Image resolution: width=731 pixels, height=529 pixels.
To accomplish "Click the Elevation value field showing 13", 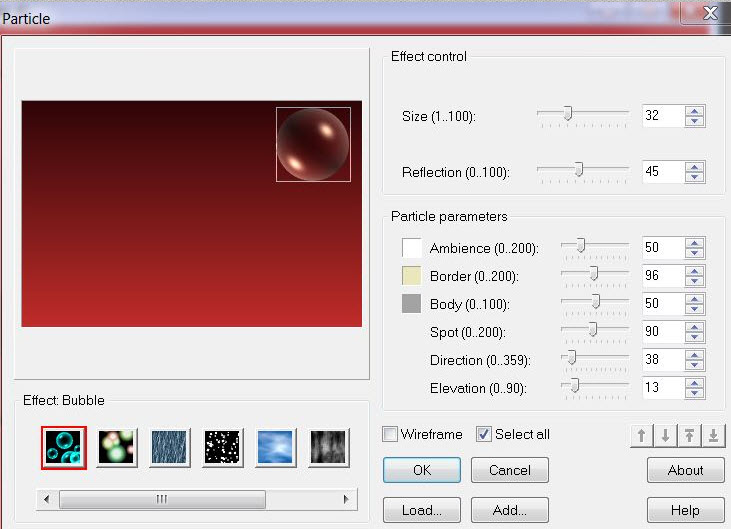I will tap(663, 387).
